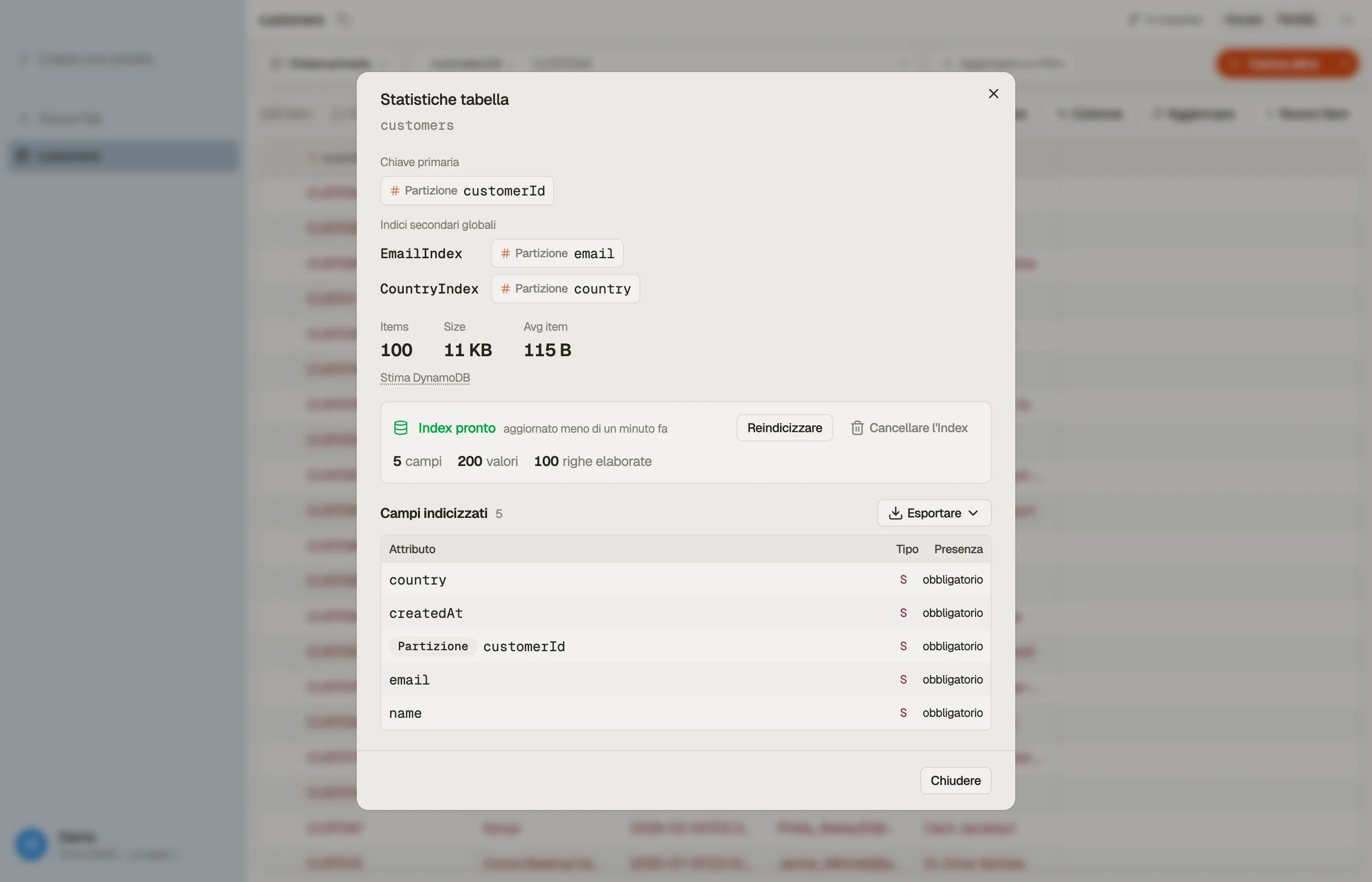1372x882 pixels.
Task: Click the Tipo column header
Action: click(x=907, y=549)
